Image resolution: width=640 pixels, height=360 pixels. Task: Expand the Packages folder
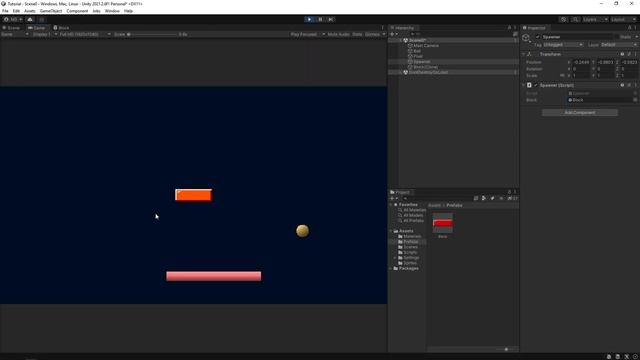[391, 268]
